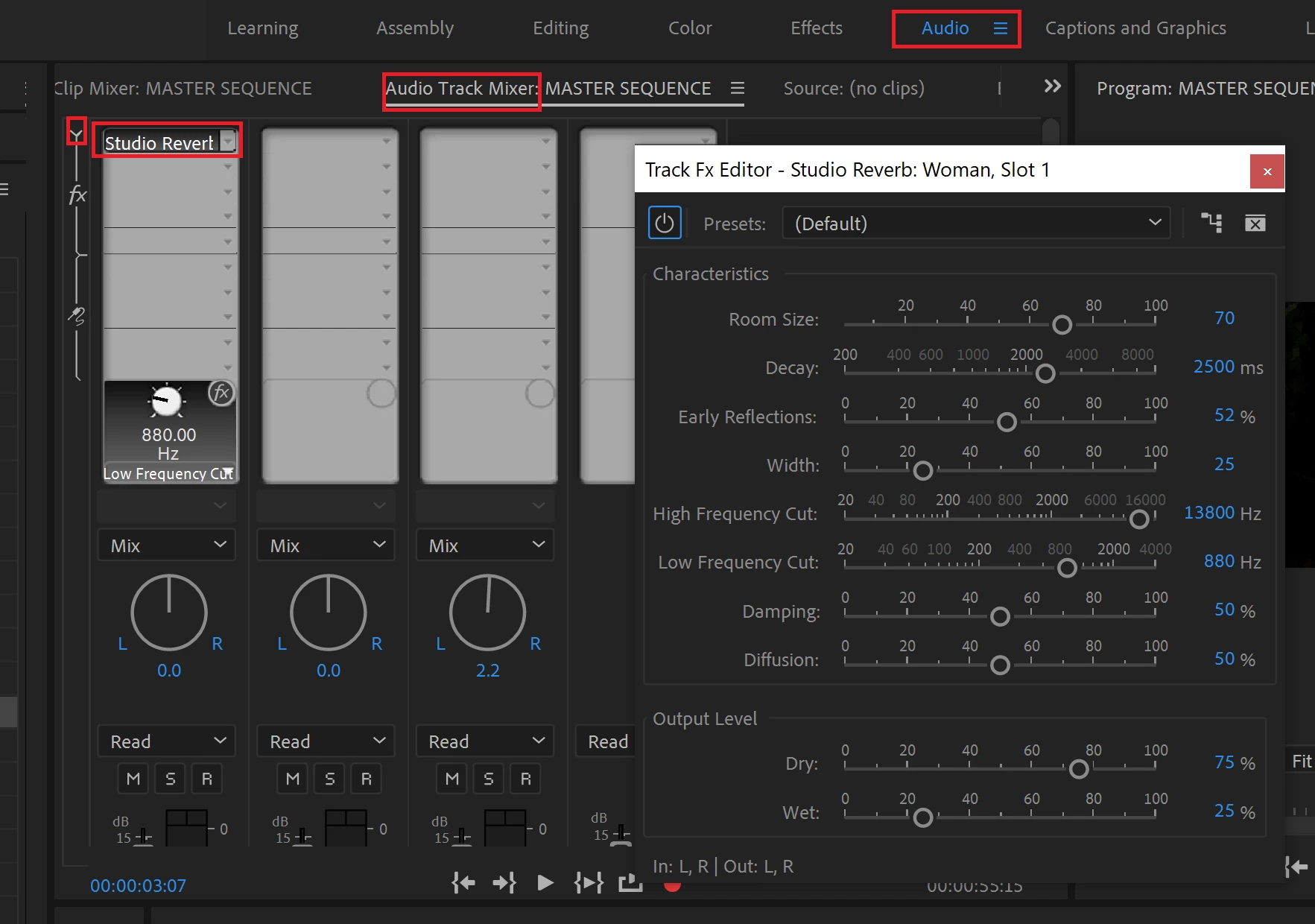Edit Dry output value 75
Image resolution: width=1315 pixels, height=924 pixels.
point(1224,762)
